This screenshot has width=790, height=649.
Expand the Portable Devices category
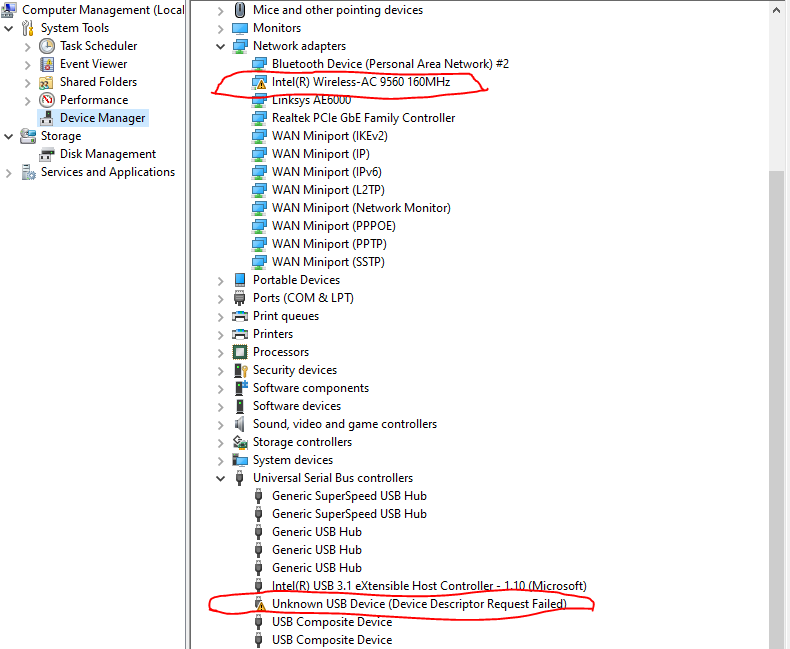tap(221, 280)
